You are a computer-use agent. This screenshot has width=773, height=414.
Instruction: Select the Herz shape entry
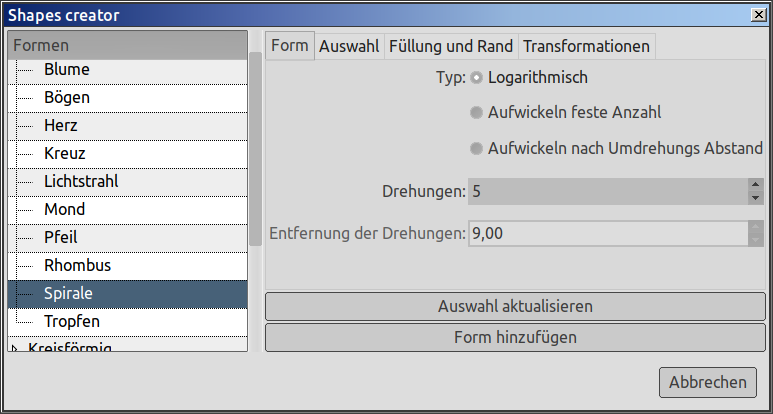click(61, 126)
